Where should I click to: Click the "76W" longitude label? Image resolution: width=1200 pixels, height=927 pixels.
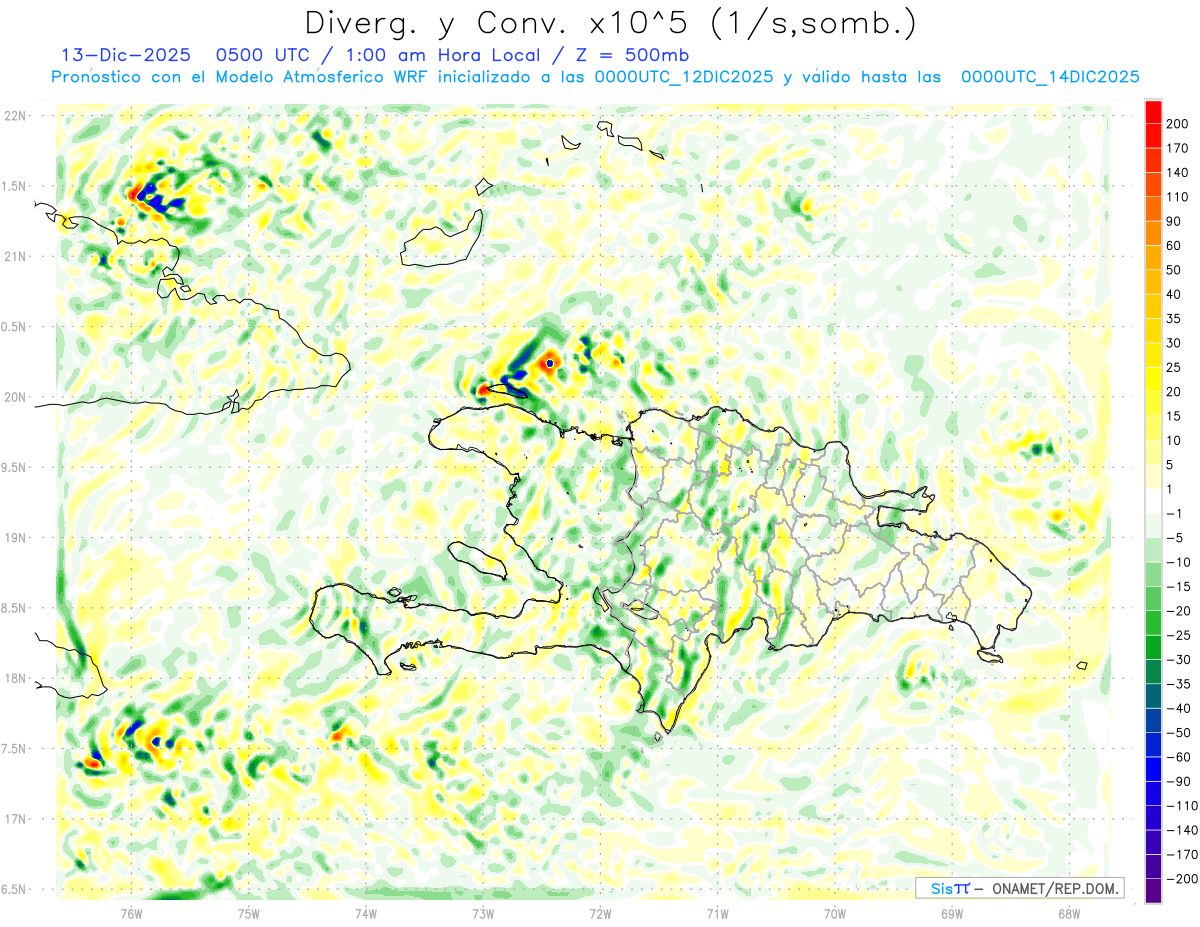131,912
